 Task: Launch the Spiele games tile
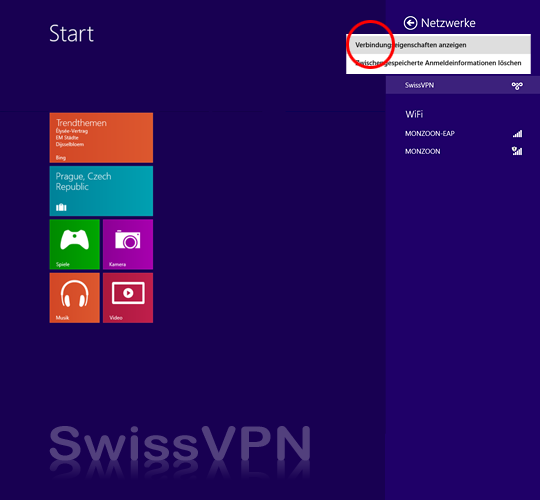pyautogui.click(x=74, y=244)
